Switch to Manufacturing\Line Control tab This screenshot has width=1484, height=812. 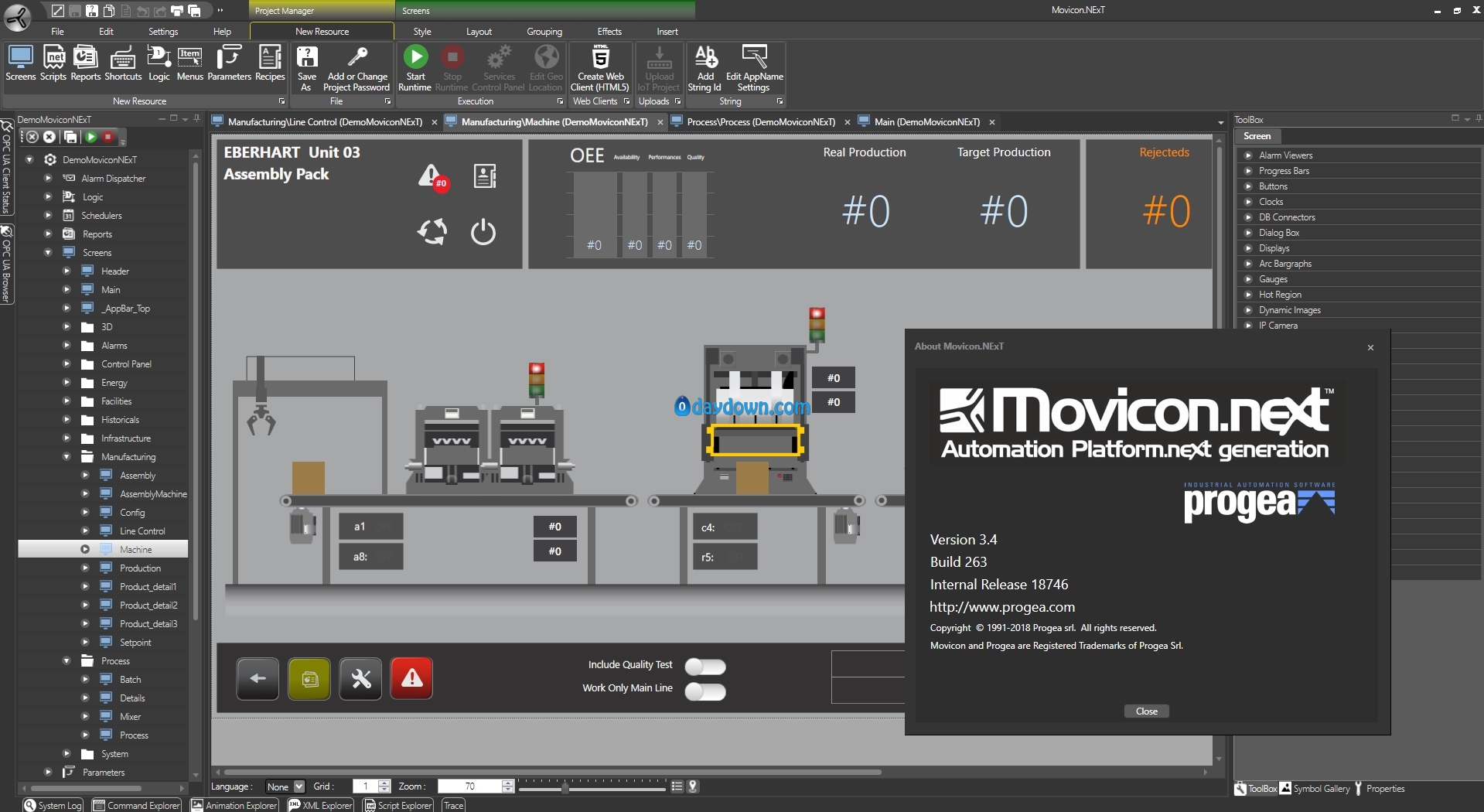325,122
